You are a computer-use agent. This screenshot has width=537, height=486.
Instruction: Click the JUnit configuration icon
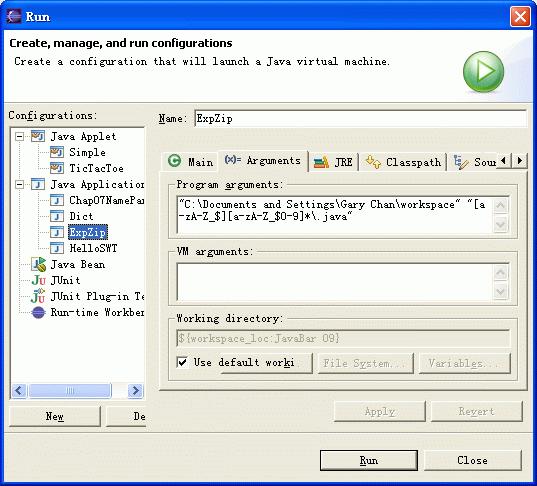[x=38, y=281]
